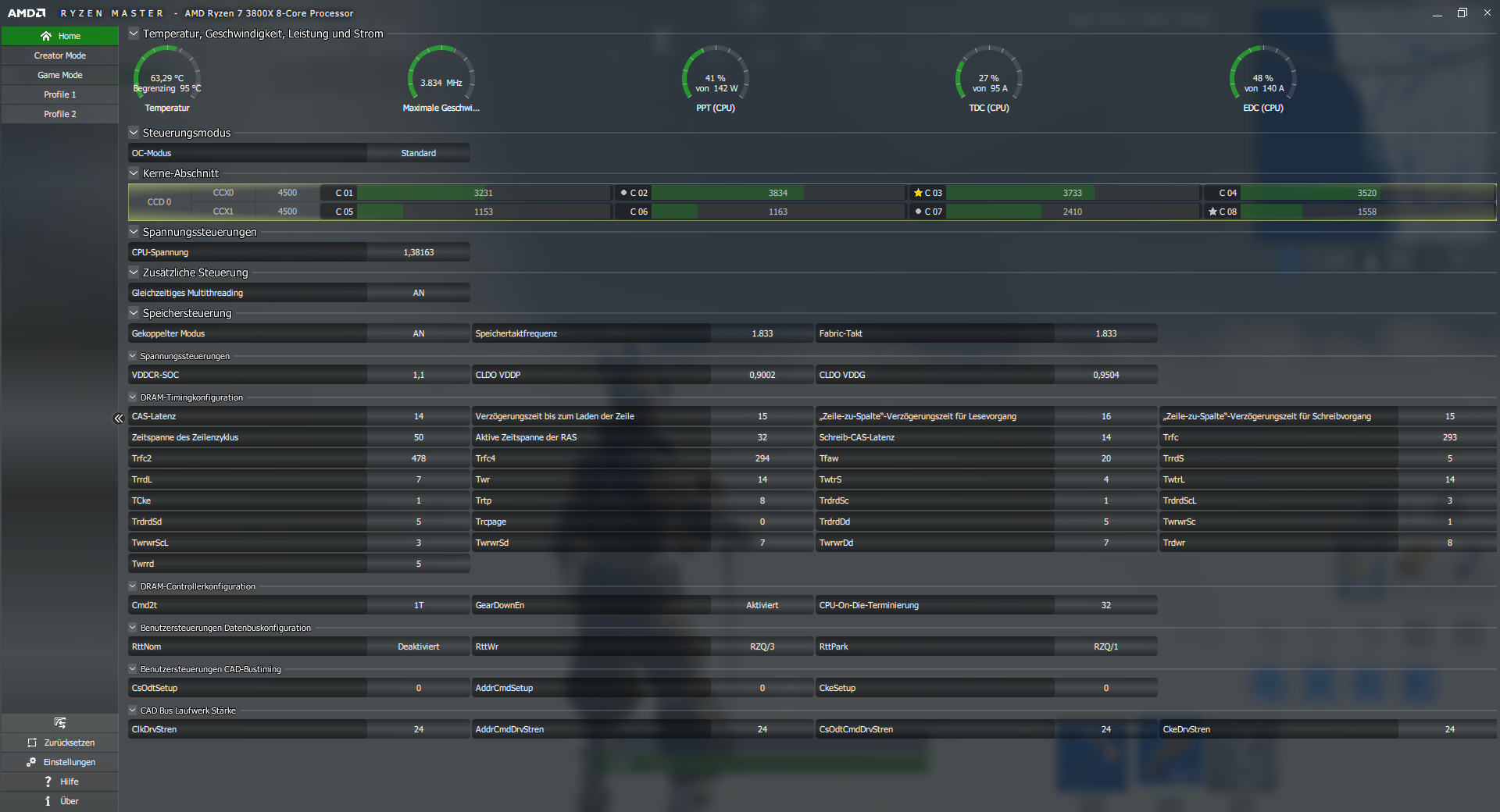This screenshot has width=1500, height=812.
Task: Open Profile 1
Action: [60, 94]
